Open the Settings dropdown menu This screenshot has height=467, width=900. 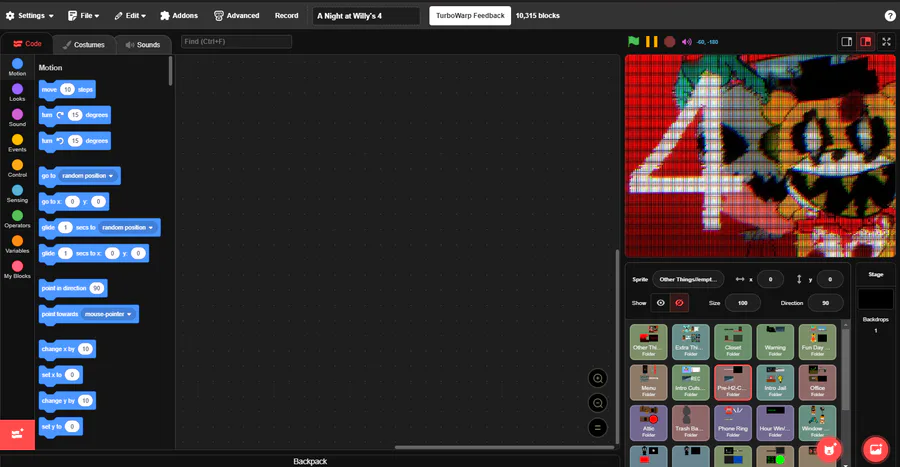30,15
